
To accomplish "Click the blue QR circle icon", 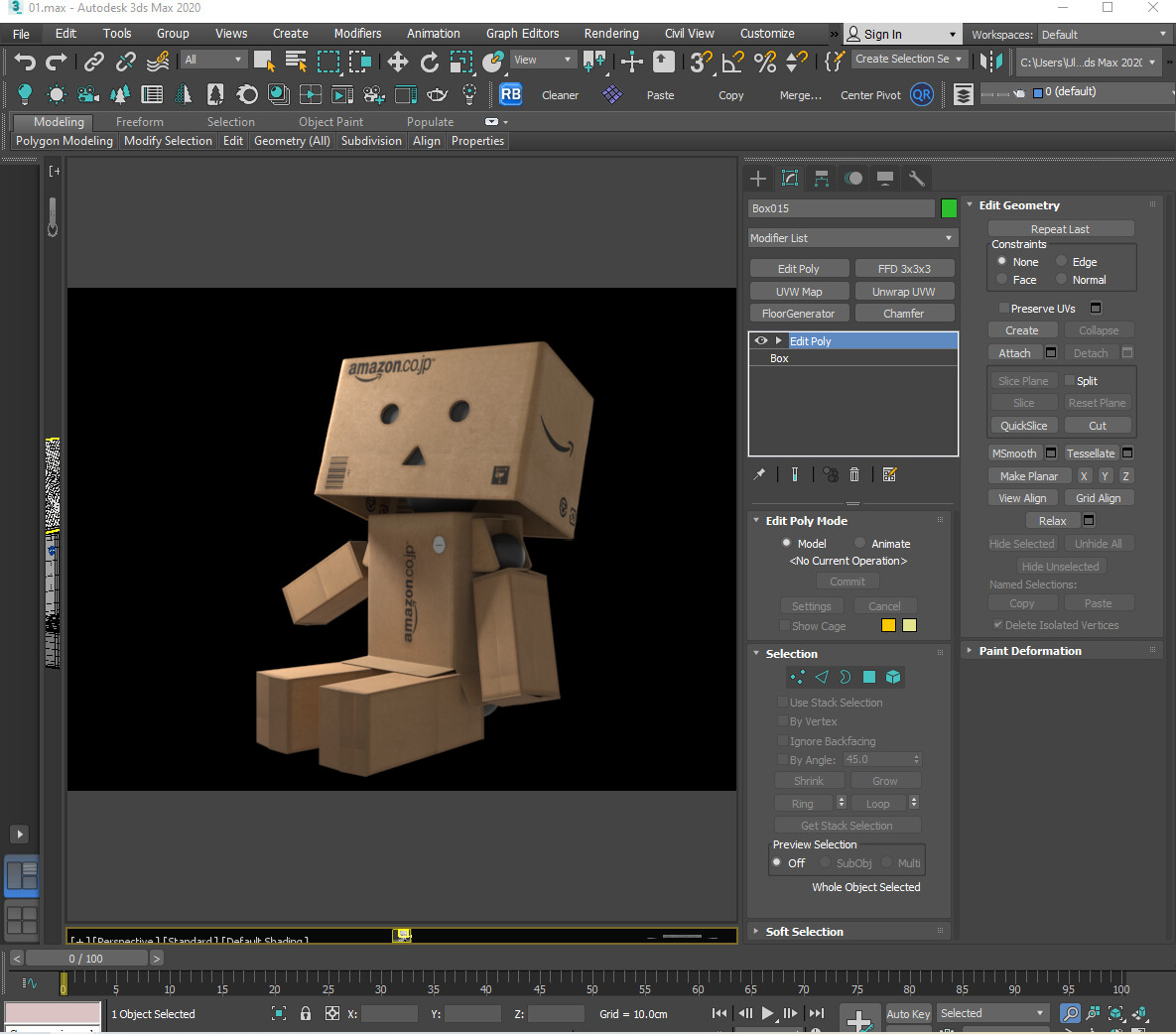I will [922, 95].
